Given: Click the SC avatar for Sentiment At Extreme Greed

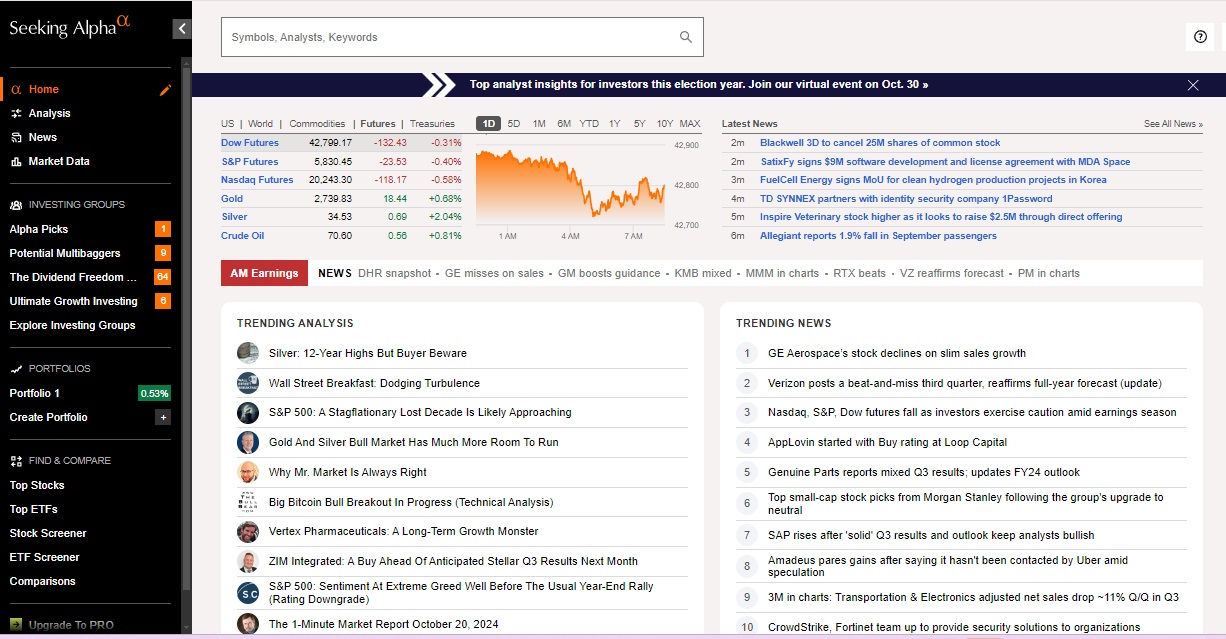Looking at the screenshot, I should click(248, 593).
